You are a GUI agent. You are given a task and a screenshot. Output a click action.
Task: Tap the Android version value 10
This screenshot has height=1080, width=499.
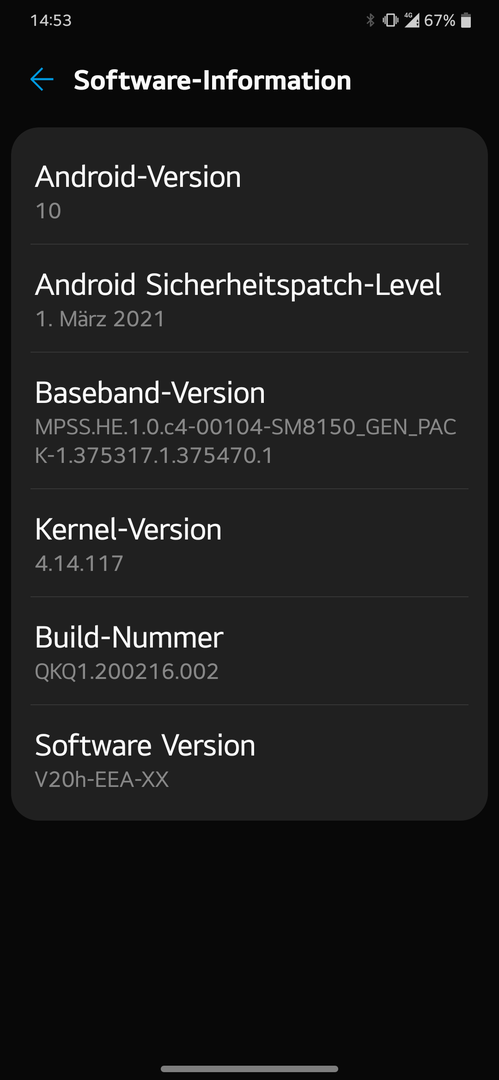click(48, 211)
